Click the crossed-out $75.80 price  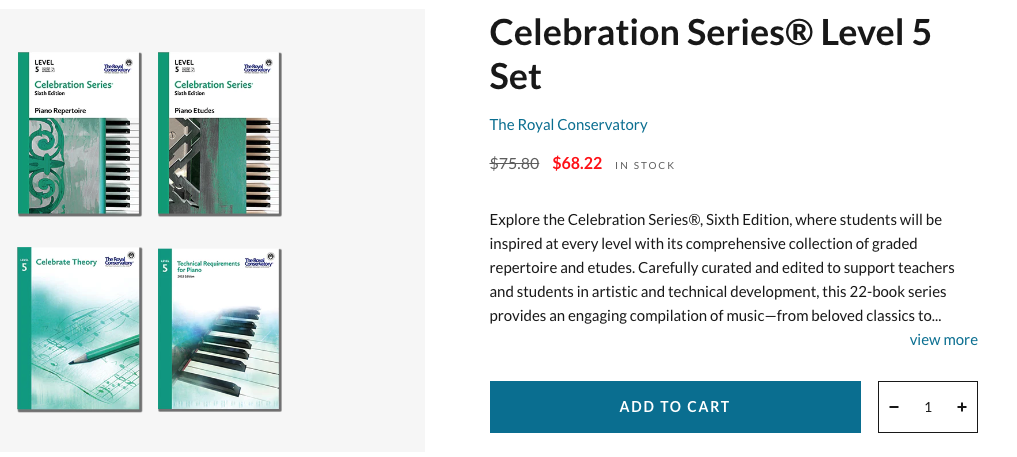click(x=514, y=164)
